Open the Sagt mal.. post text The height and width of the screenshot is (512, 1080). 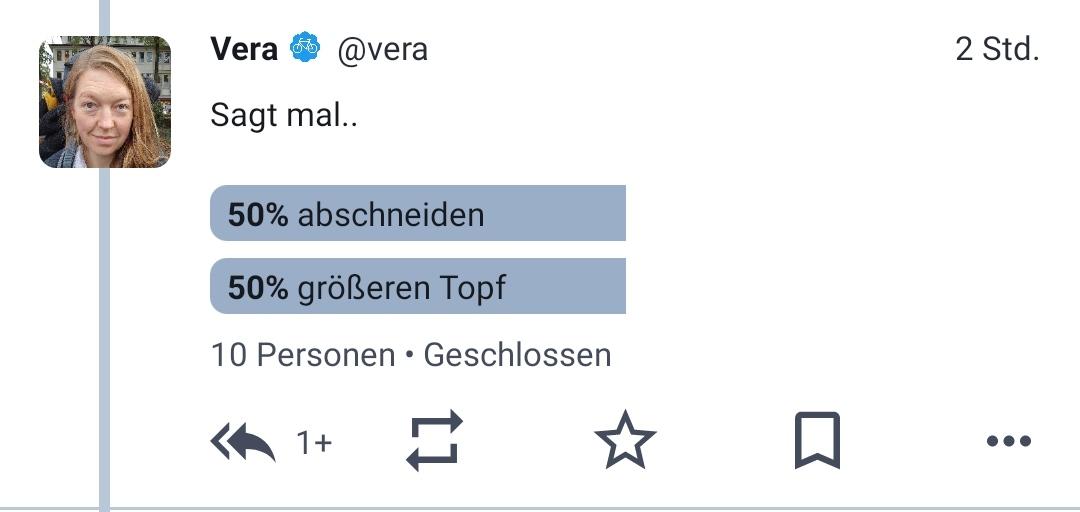(284, 115)
